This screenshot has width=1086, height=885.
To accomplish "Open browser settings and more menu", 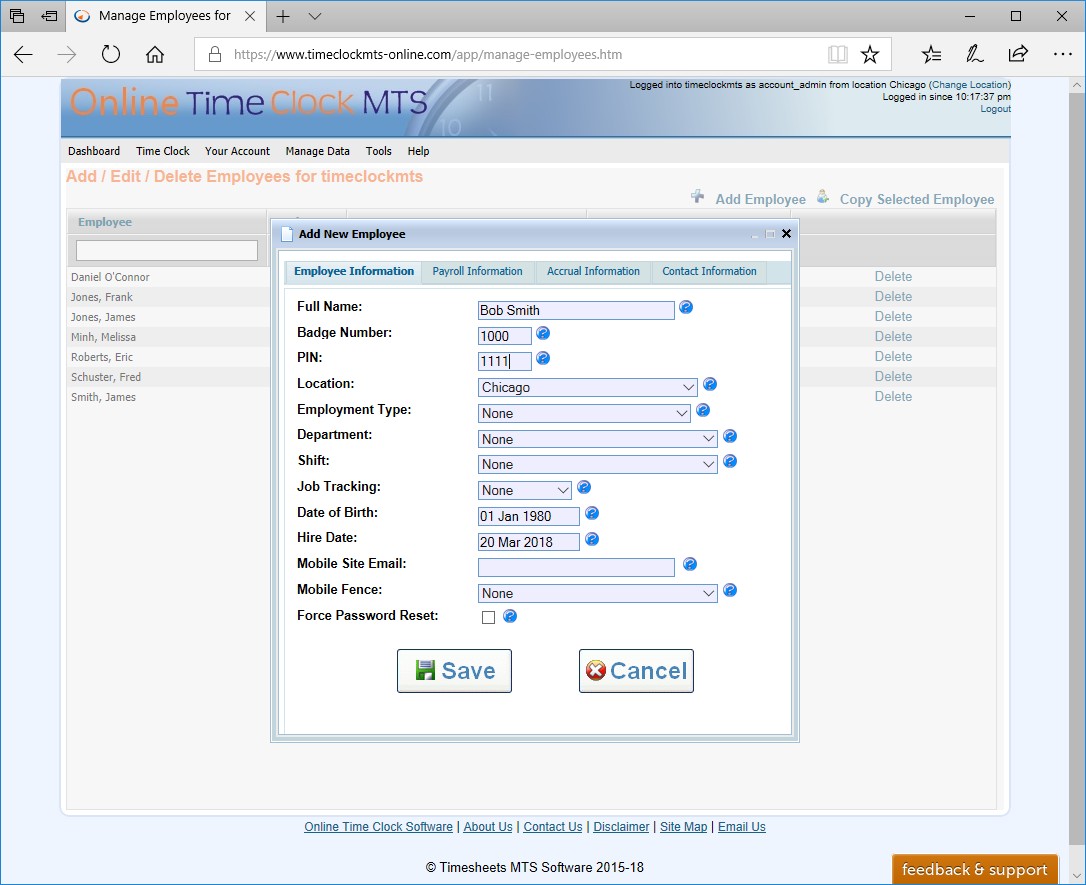I will (x=1062, y=54).
